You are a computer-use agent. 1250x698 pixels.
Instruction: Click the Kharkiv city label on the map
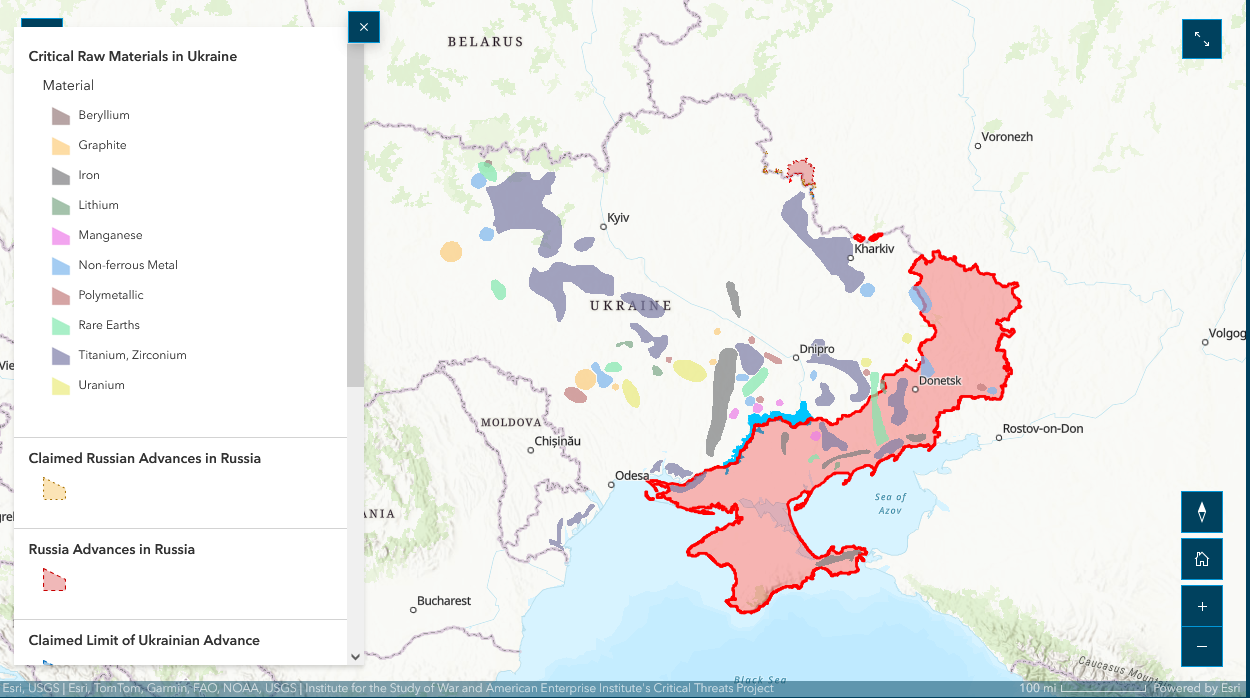tap(874, 249)
